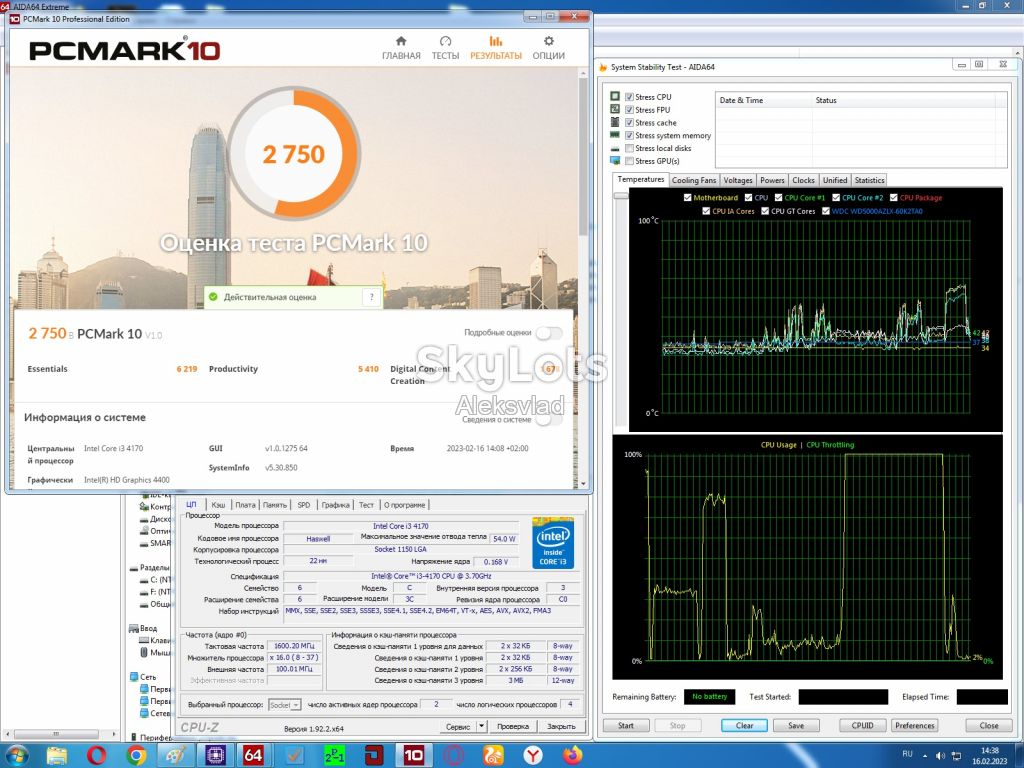Screen dimensions: 1024x768
Task: Turn on the Подробные оценки switch
Action: point(549,333)
